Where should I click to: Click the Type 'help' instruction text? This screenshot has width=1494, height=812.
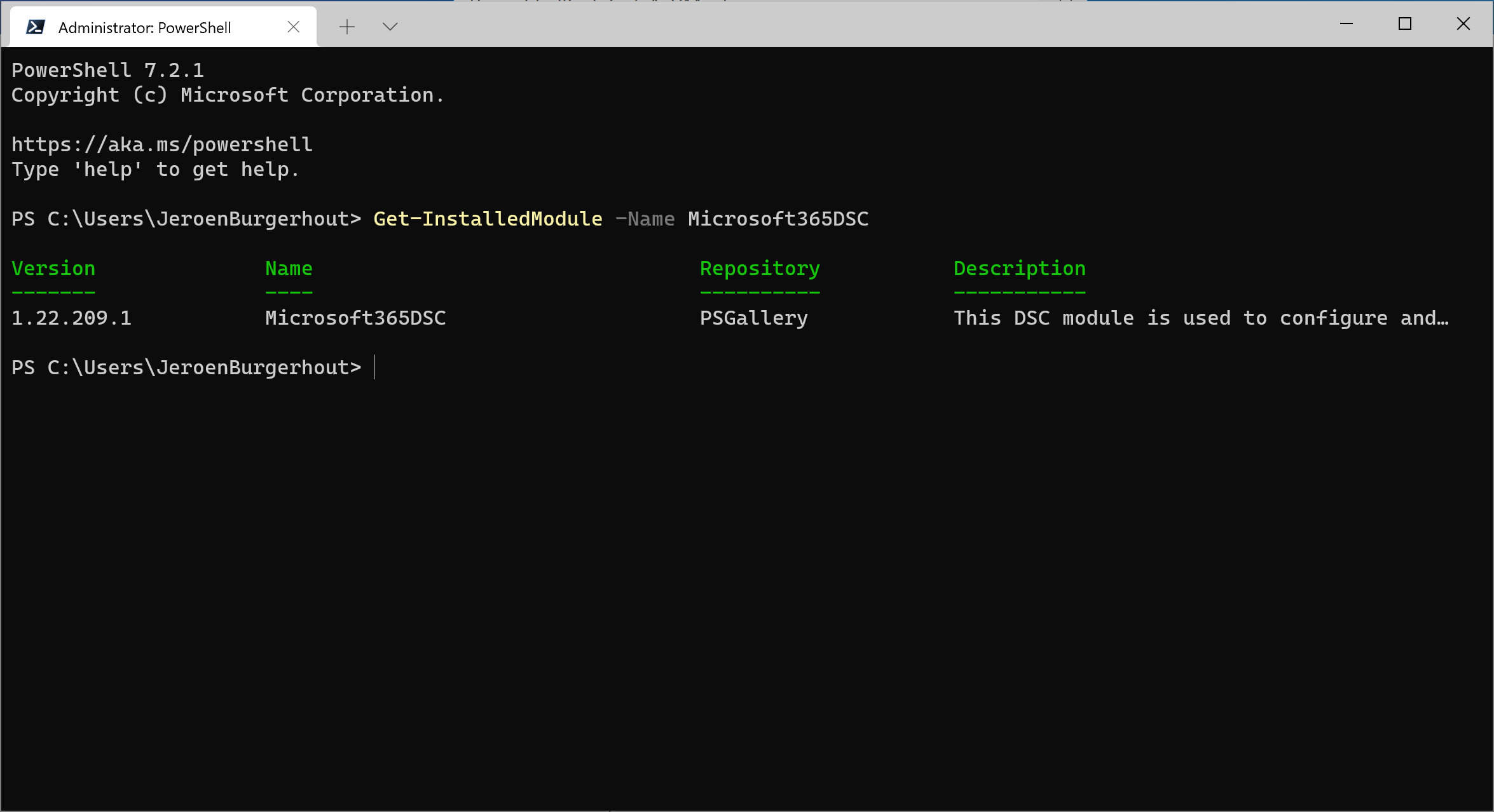click(154, 169)
